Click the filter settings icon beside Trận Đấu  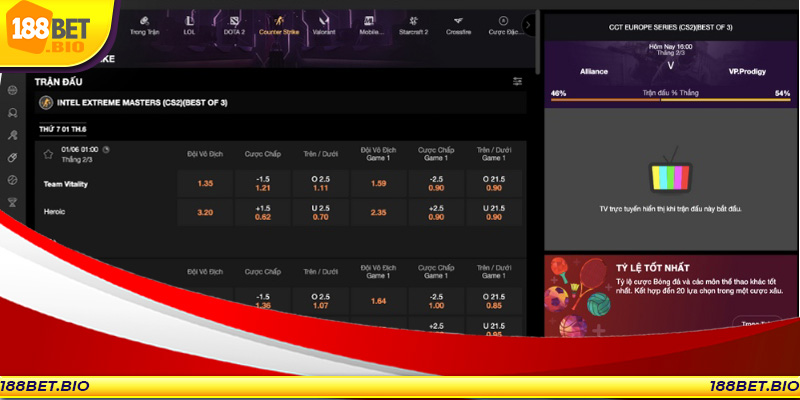click(517, 81)
